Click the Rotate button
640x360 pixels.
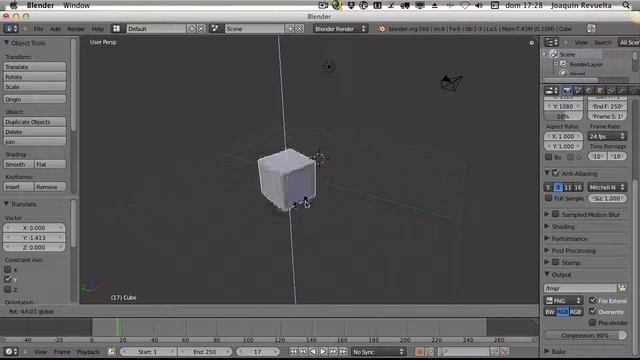tap(35, 77)
